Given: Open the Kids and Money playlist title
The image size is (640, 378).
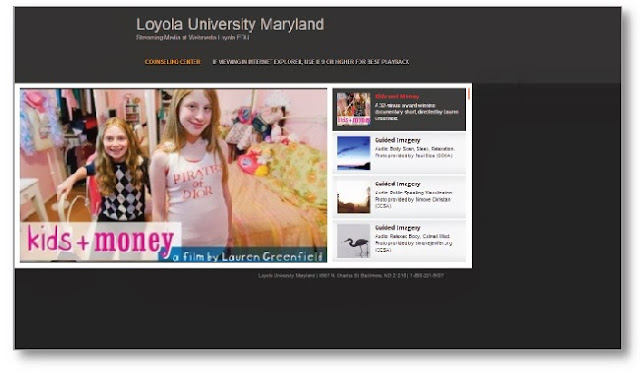Looking at the screenshot, I should click(397, 96).
